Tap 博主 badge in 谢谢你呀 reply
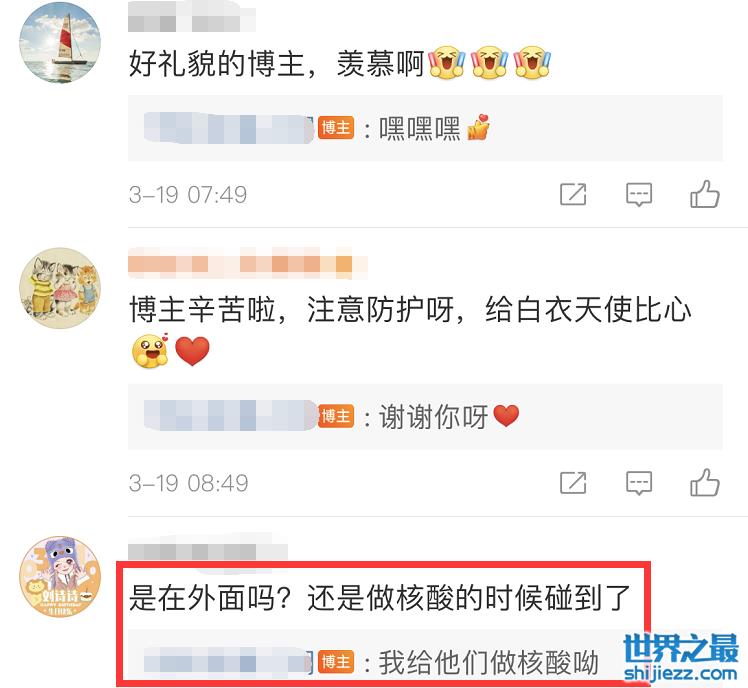The image size is (748, 688). click(336, 417)
